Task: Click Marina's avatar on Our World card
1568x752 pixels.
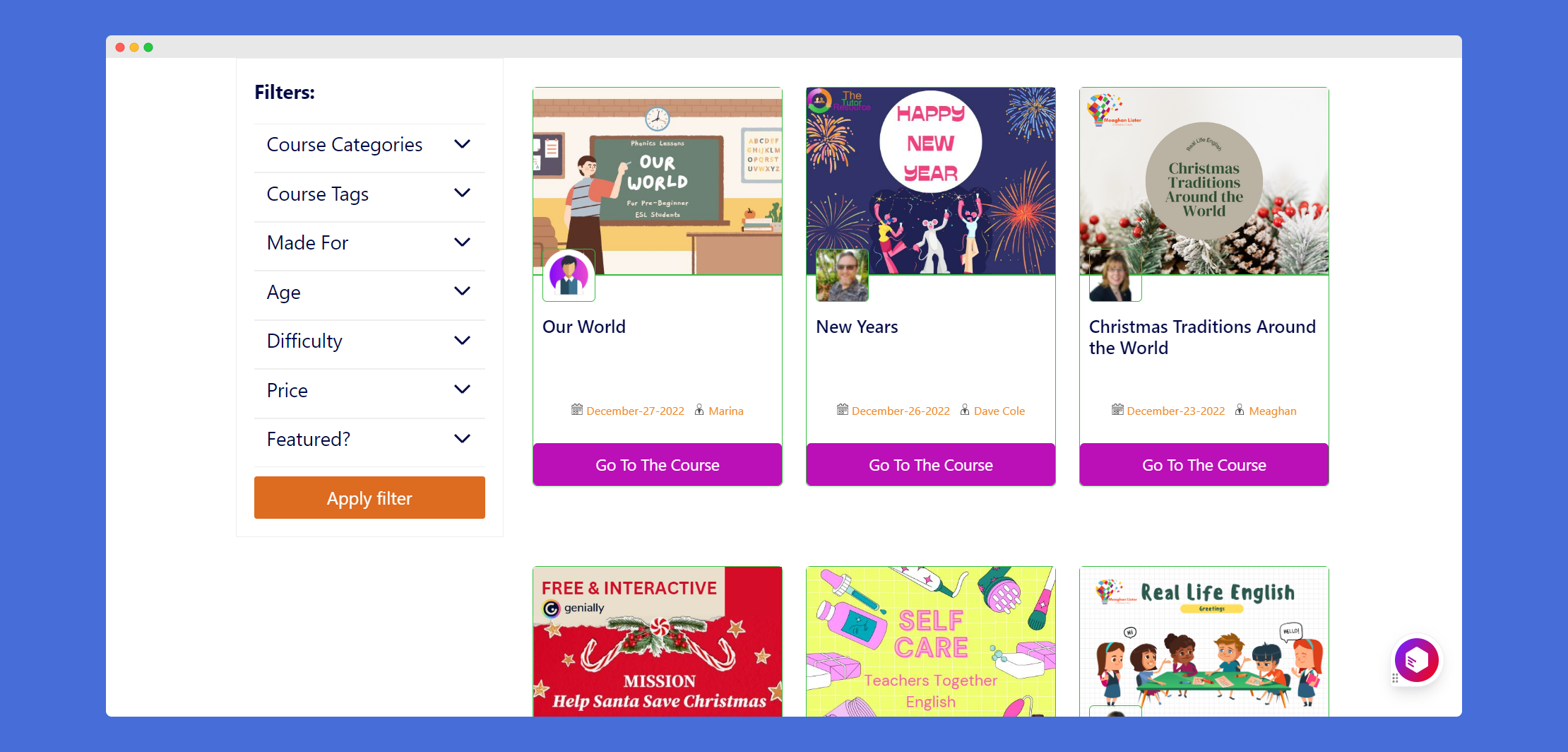Action: pyautogui.click(x=569, y=276)
